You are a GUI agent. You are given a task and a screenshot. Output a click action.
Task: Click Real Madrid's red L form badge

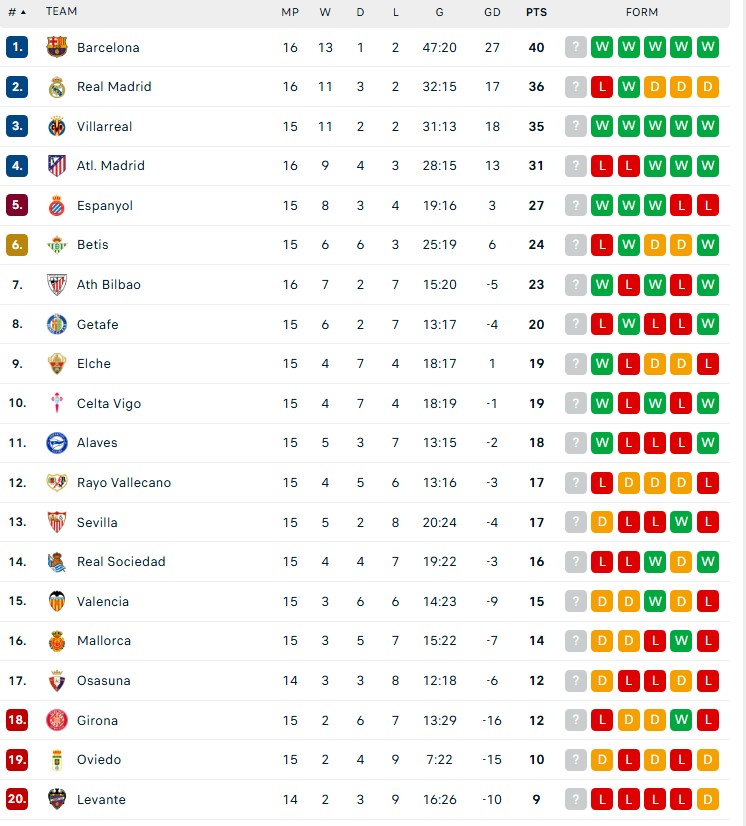[602, 87]
